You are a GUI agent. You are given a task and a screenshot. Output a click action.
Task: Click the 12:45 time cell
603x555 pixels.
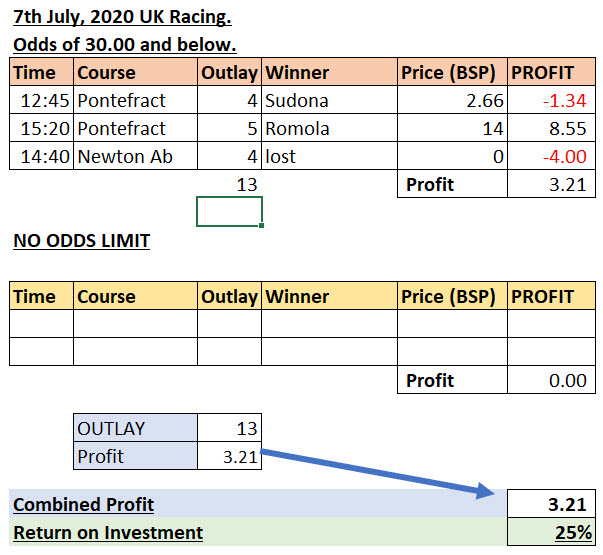tap(41, 101)
